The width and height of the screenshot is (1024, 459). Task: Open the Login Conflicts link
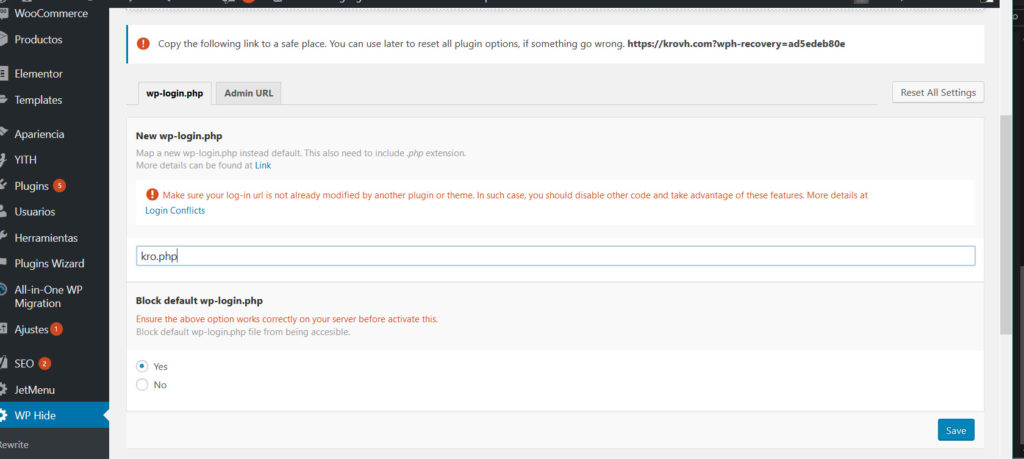[175, 211]
